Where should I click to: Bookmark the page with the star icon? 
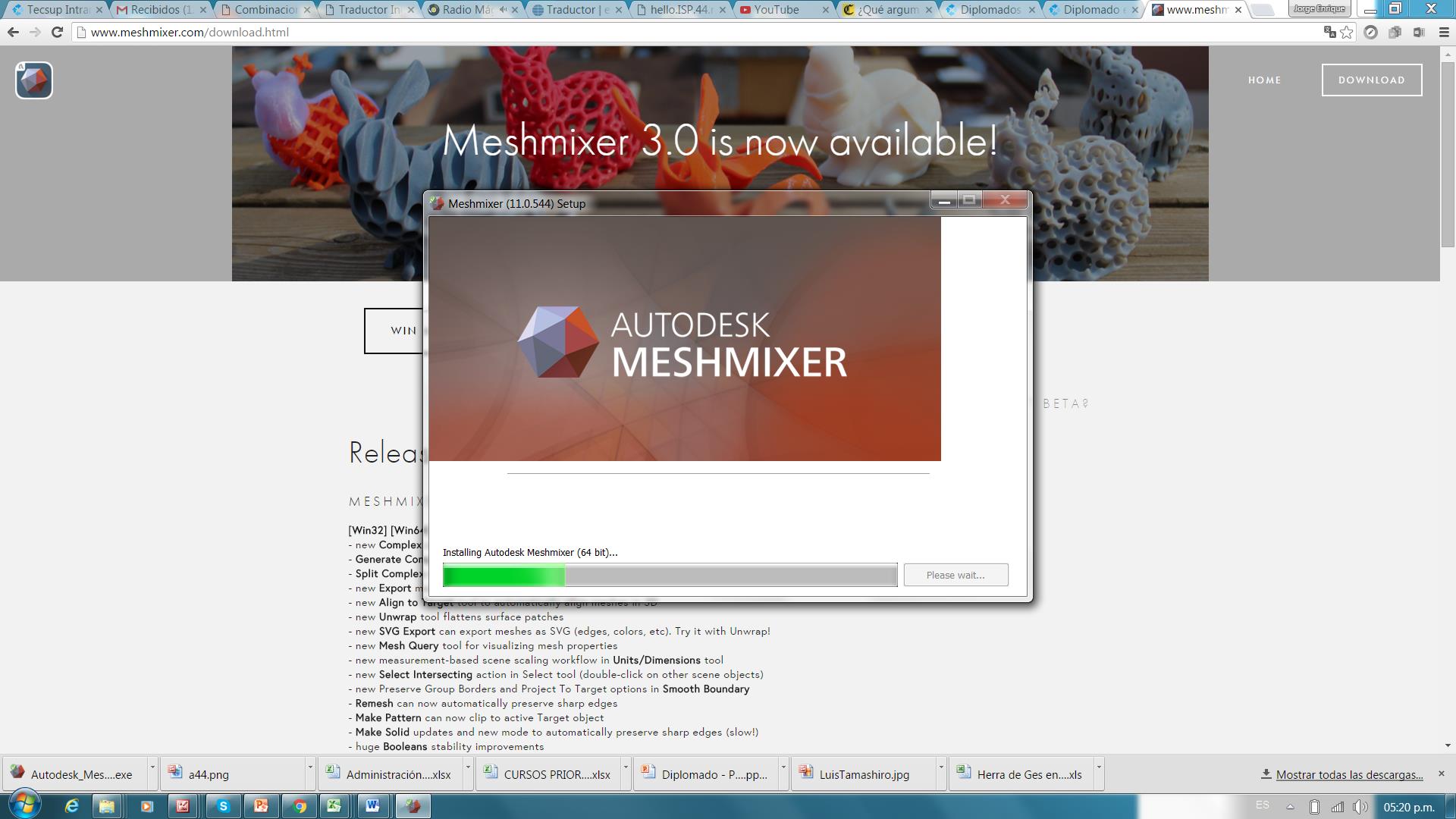[x=1347, y=32]
